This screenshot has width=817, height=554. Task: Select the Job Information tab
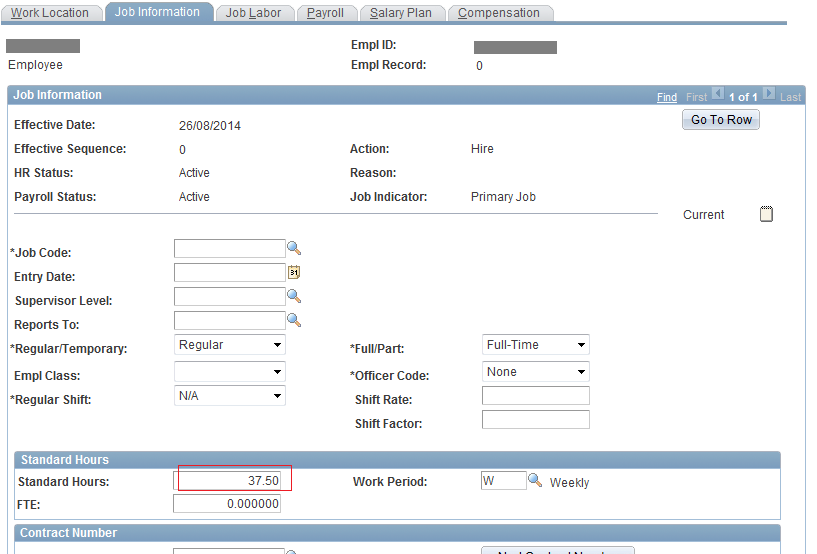point(157,12)
